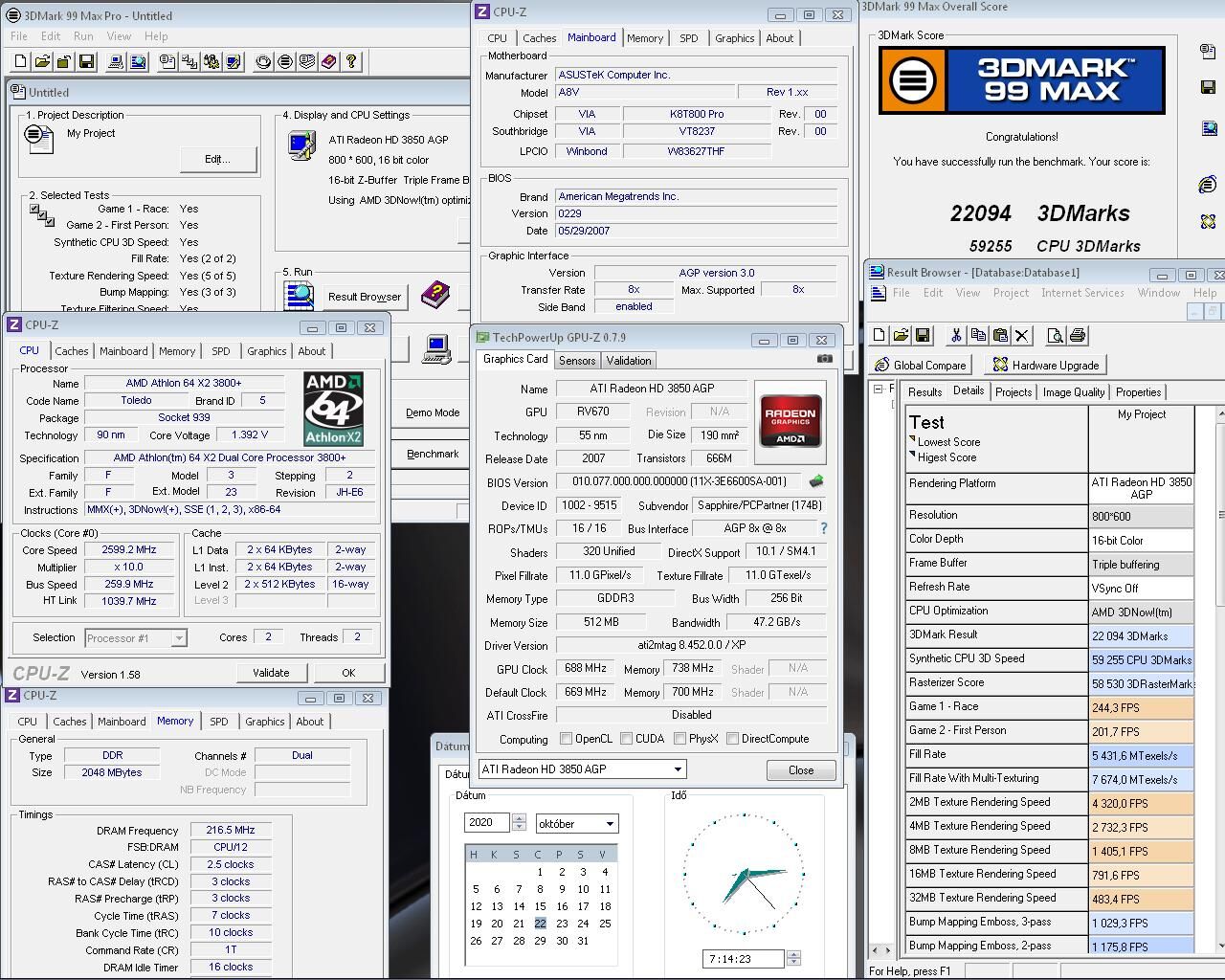The height and width of the screenshot is (980, 1225).
Task: Click the Display and CPU Settings monitor icon
Action: pyautogui.click(x=301, y=145)
